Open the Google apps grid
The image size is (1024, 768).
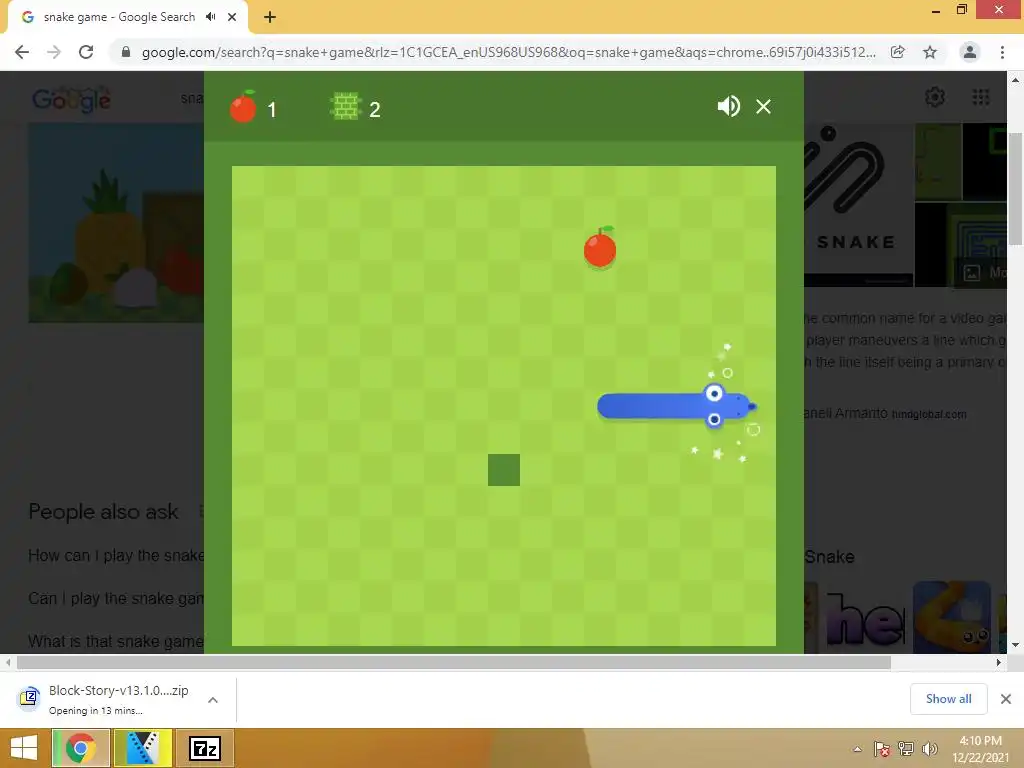tap(981, 97)
